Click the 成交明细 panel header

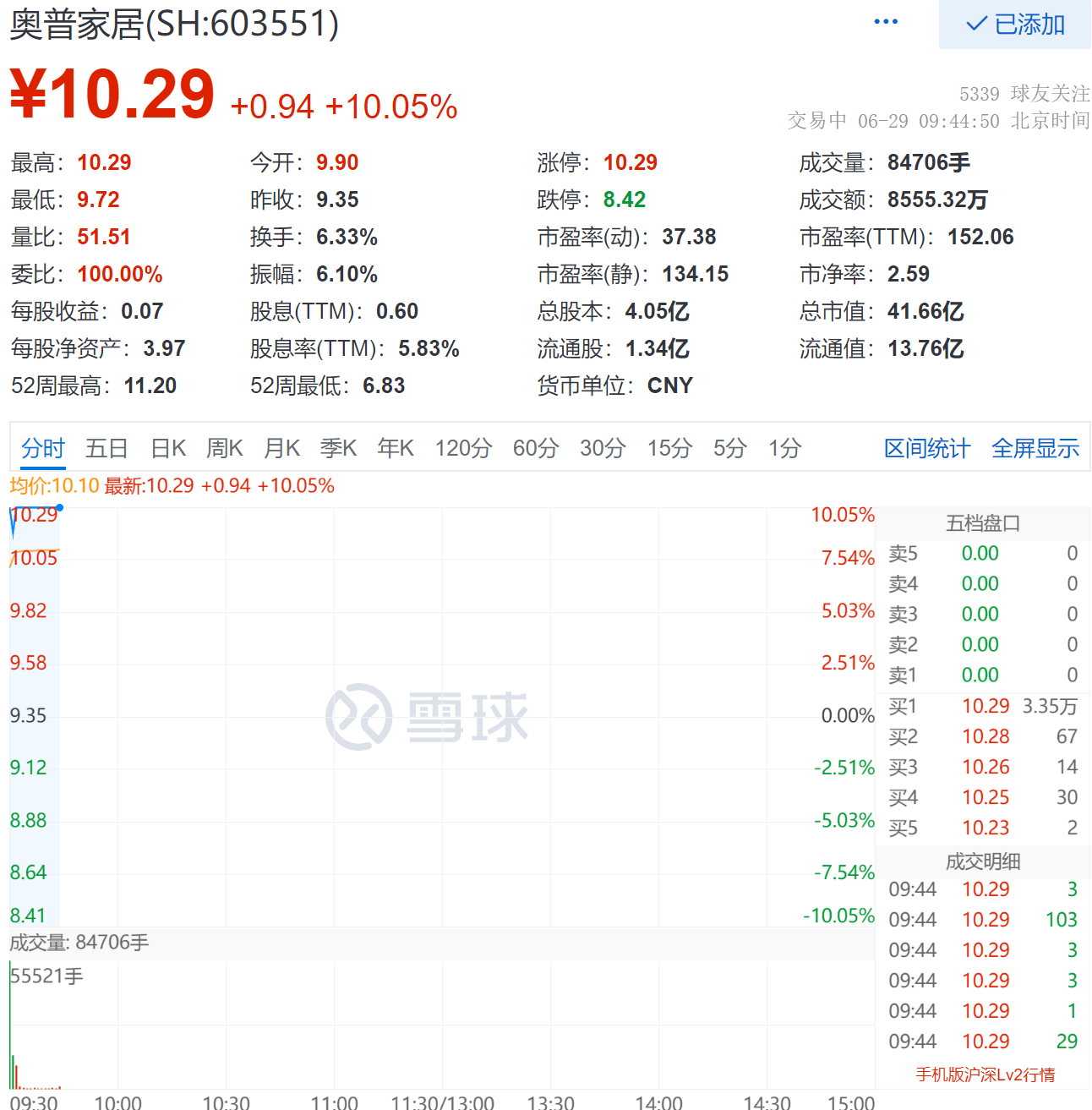(983, 861)
